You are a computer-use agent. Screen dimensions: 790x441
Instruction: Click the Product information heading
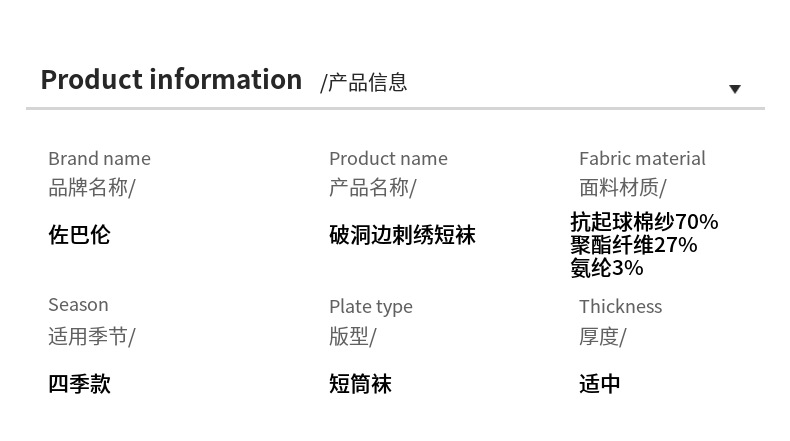pyautogui.click(x=171, y=80)
